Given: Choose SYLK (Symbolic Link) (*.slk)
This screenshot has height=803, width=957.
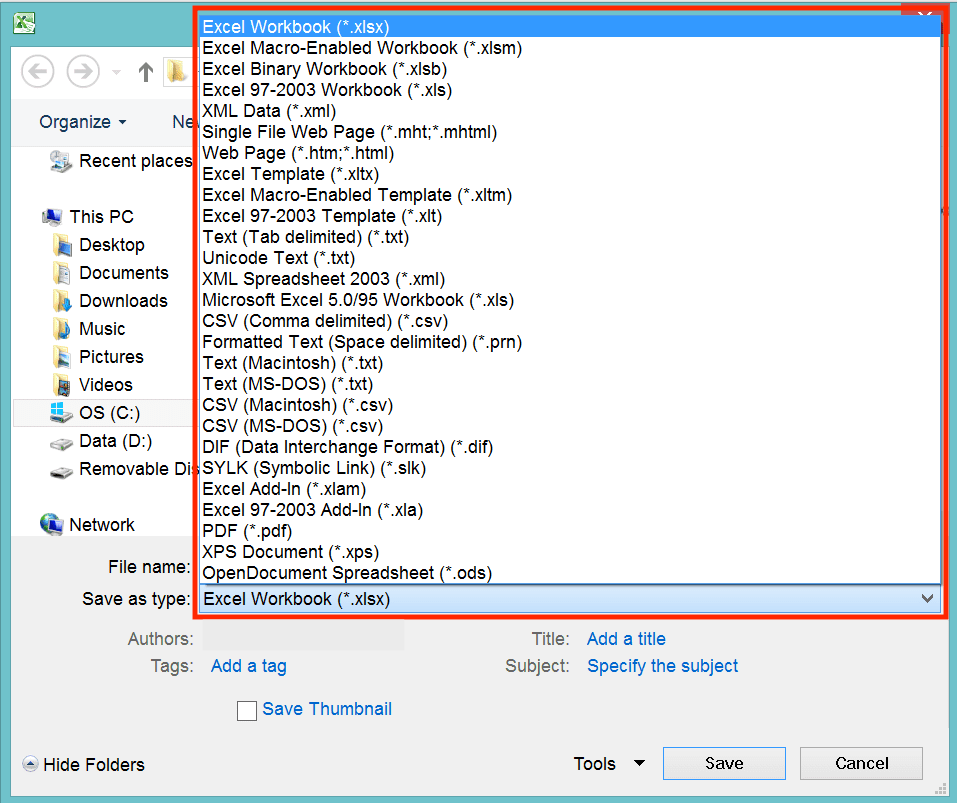Looking at the screenshot, I should 570,468.
